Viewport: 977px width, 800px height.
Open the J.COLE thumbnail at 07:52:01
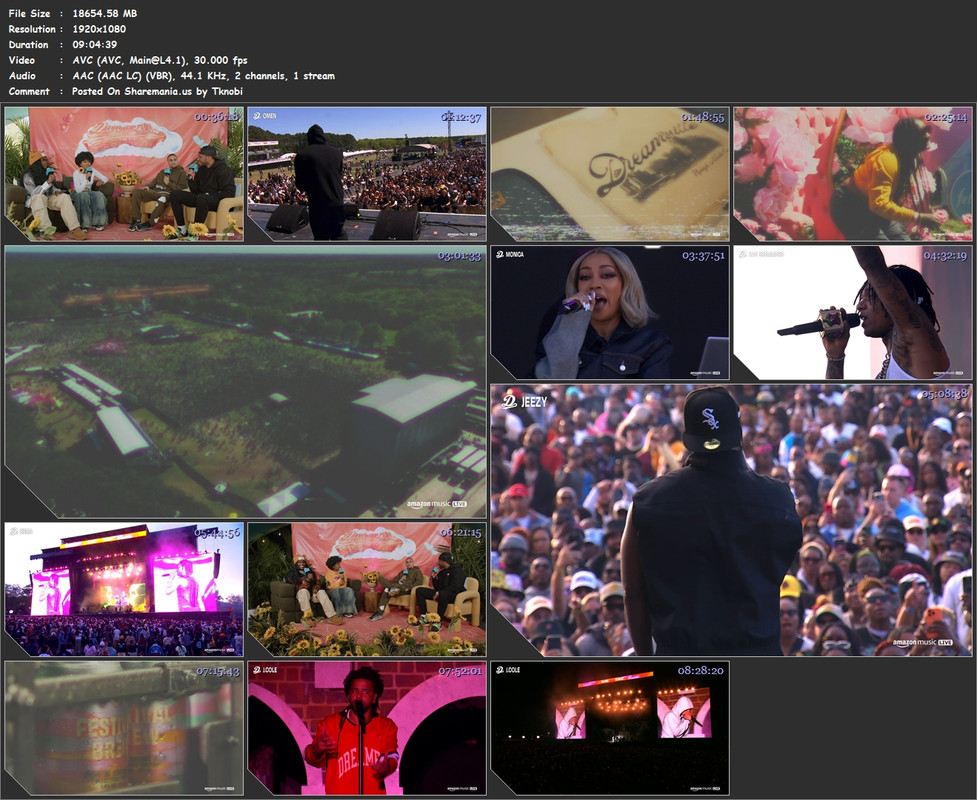[x=367, y=728]
